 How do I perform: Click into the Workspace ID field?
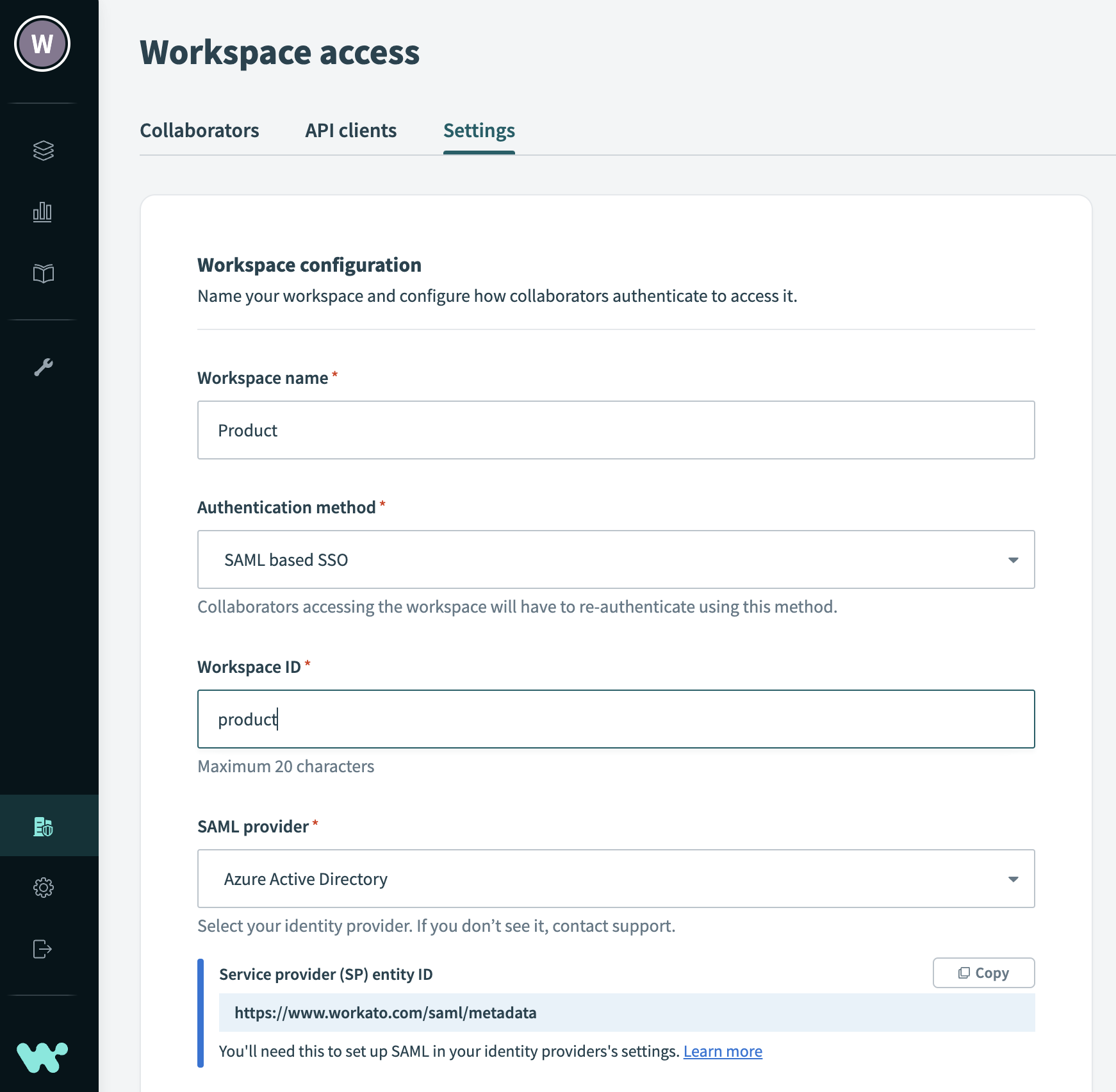click(615, 719)
